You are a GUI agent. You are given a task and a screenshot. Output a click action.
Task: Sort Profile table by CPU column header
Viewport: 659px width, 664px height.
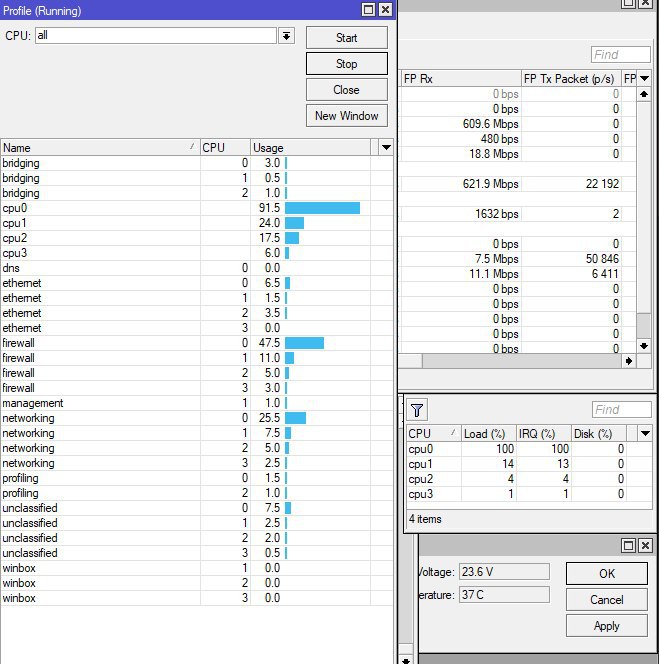(225, 148)
